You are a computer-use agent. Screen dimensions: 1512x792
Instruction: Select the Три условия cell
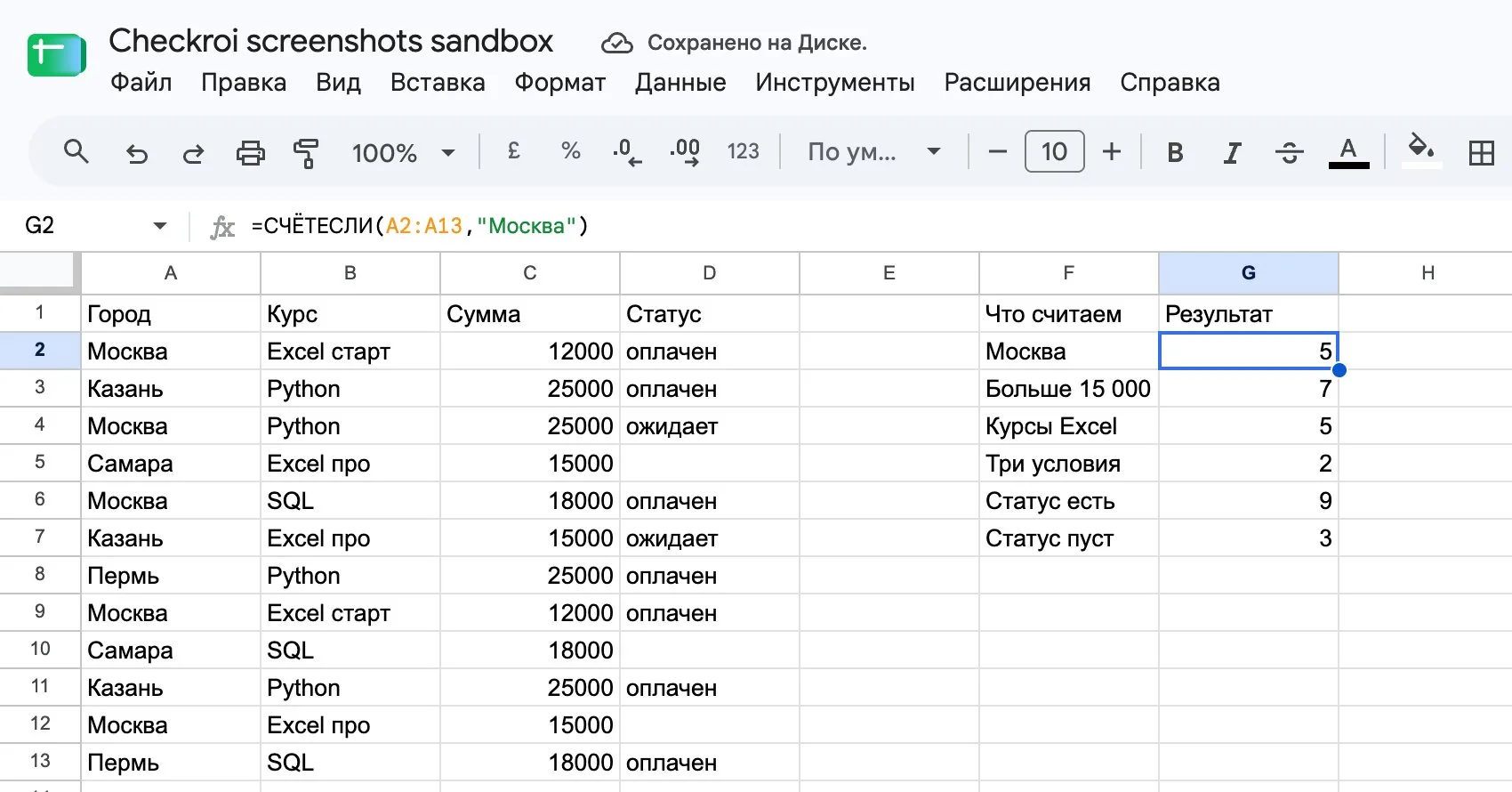1069,464
